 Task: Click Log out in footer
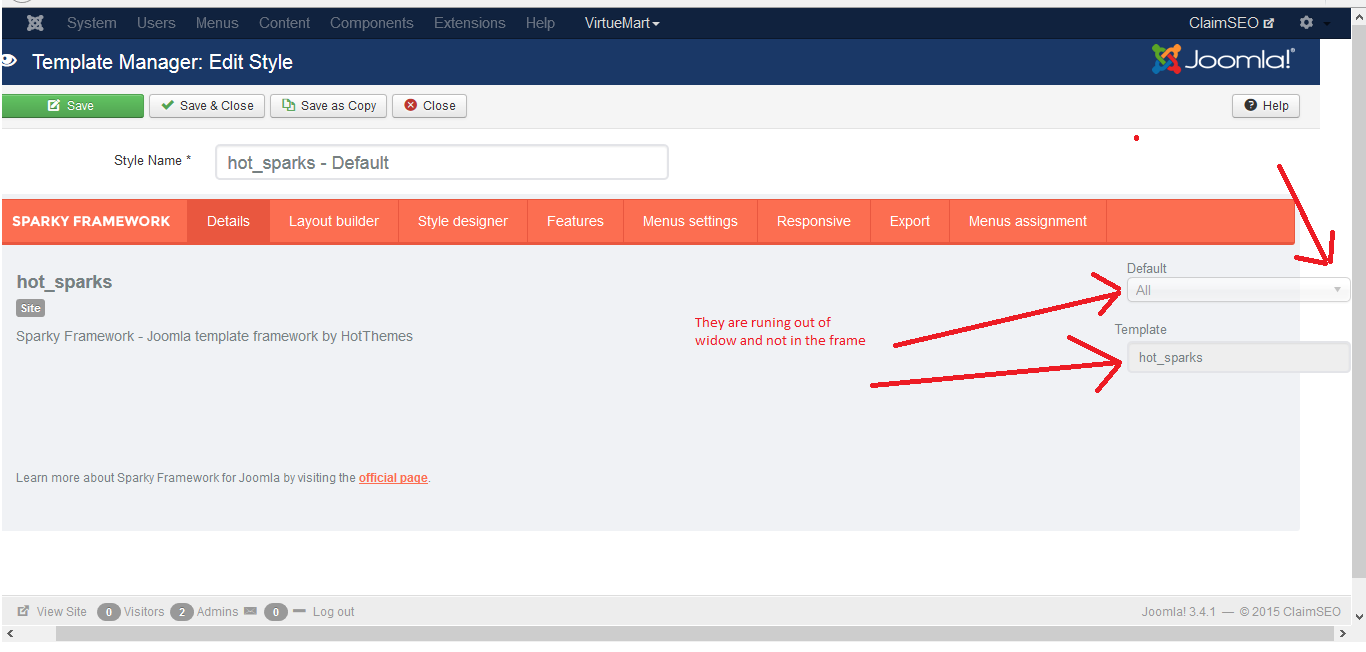tap(333, 611)
